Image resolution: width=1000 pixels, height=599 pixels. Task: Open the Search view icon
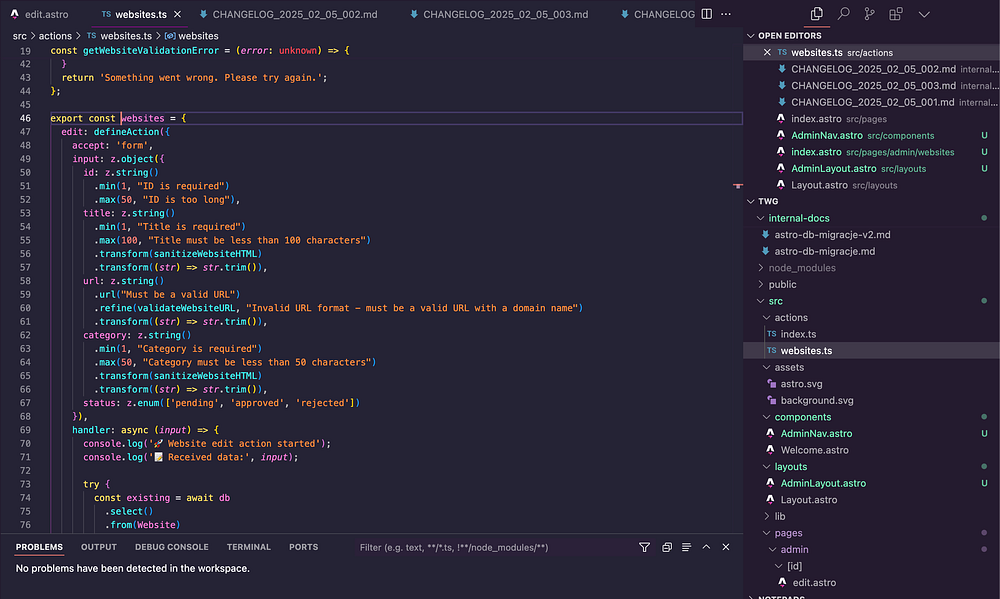[843, 14]
